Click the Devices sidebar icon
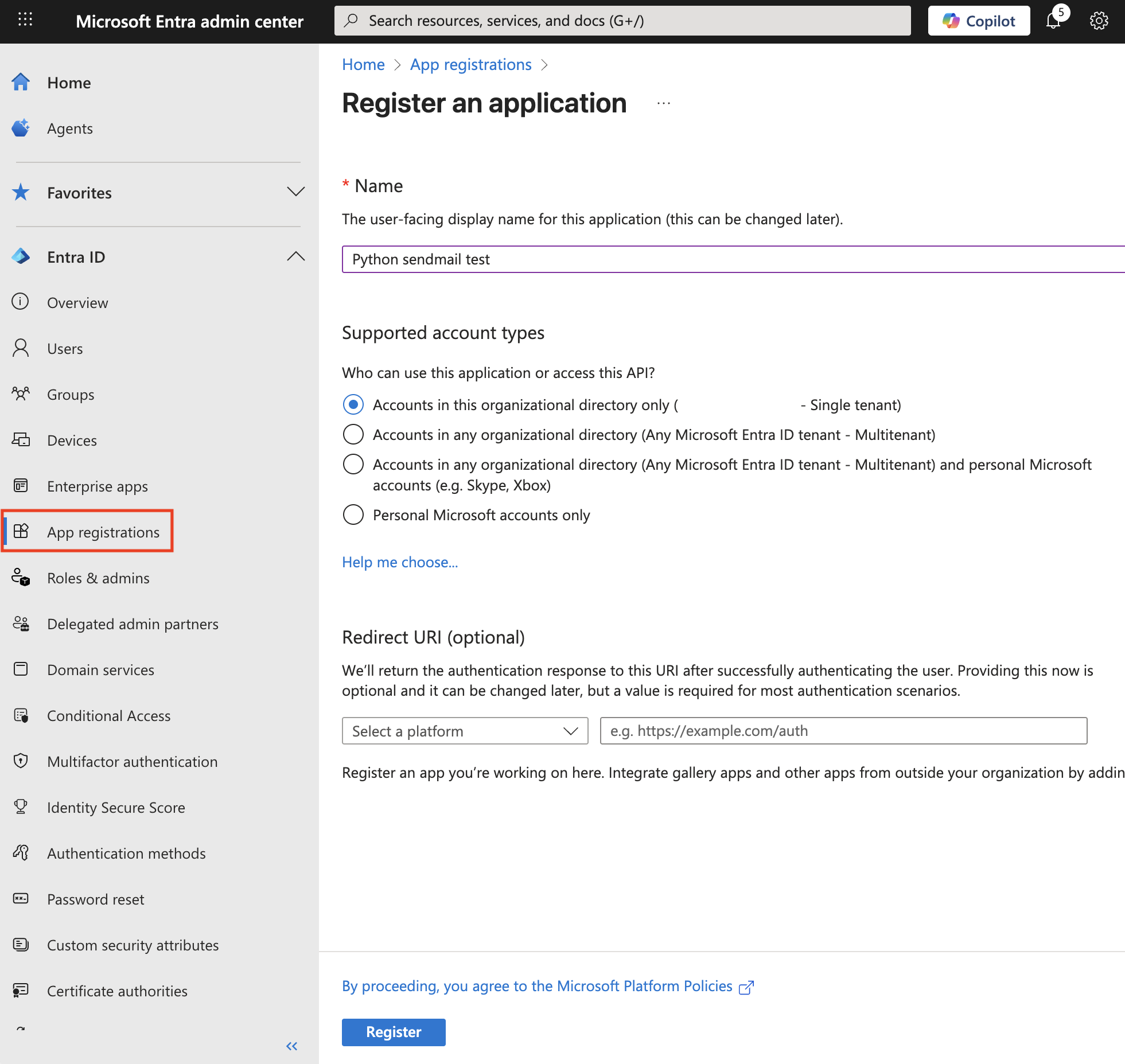Image resolution: width=1125 pixels, height=1064 pixels. [21, 440]
